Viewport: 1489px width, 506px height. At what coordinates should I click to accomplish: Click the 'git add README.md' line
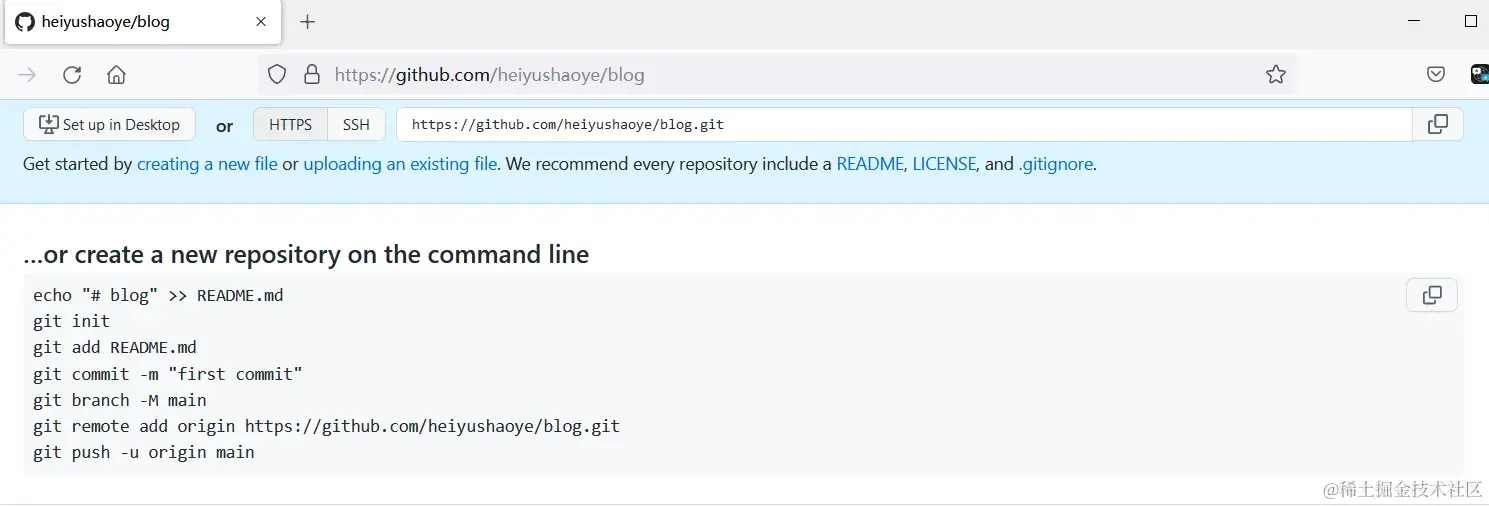click(x=115, y=348)
